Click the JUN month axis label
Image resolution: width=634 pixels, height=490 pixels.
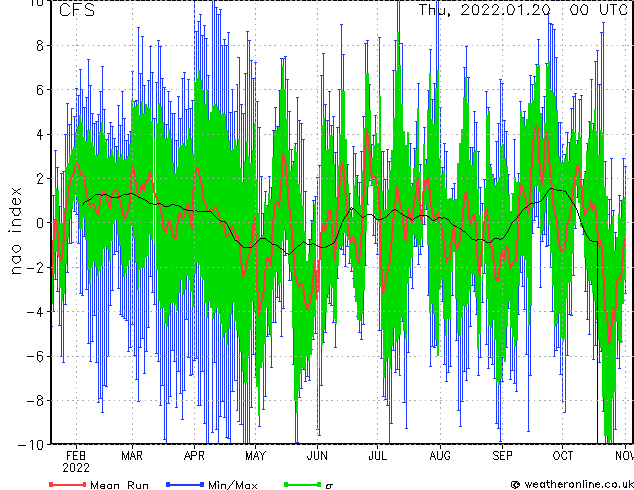tap(317, 456)
